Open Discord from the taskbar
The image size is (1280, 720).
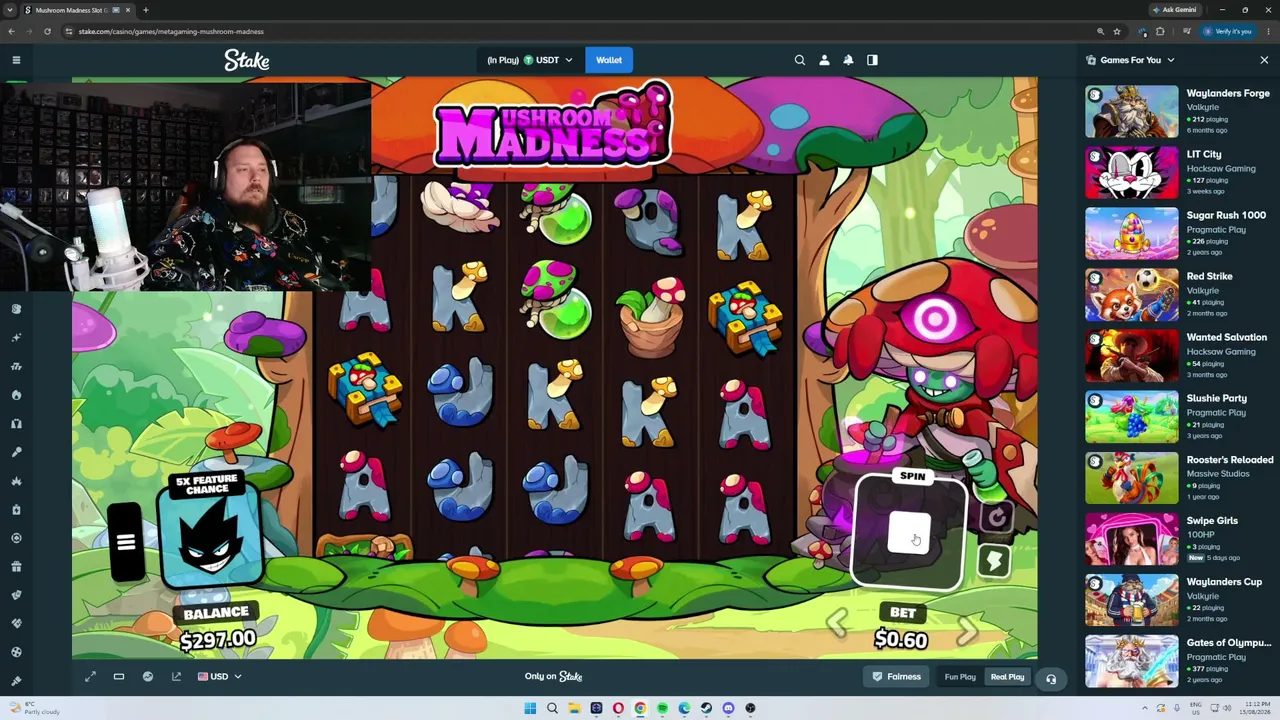tap(728, 708)
